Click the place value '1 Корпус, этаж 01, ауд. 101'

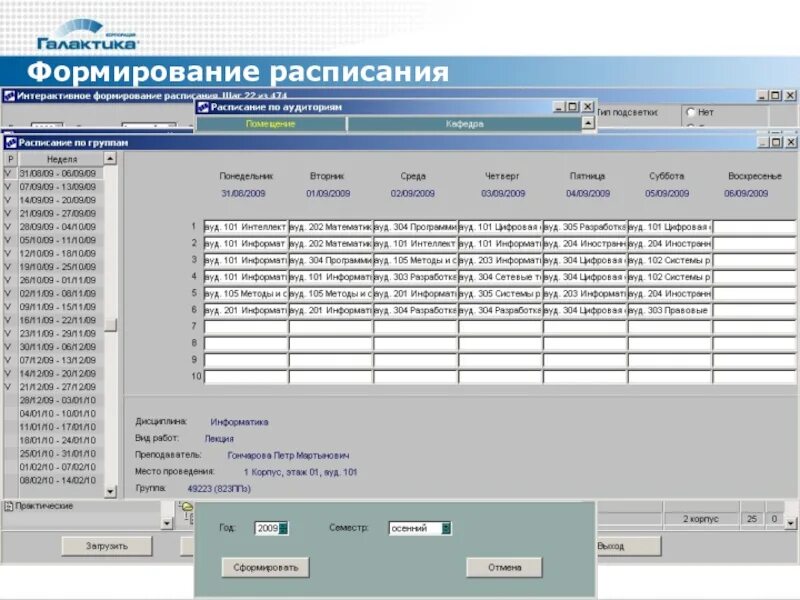pyautogui.click(x=301, y=472)
